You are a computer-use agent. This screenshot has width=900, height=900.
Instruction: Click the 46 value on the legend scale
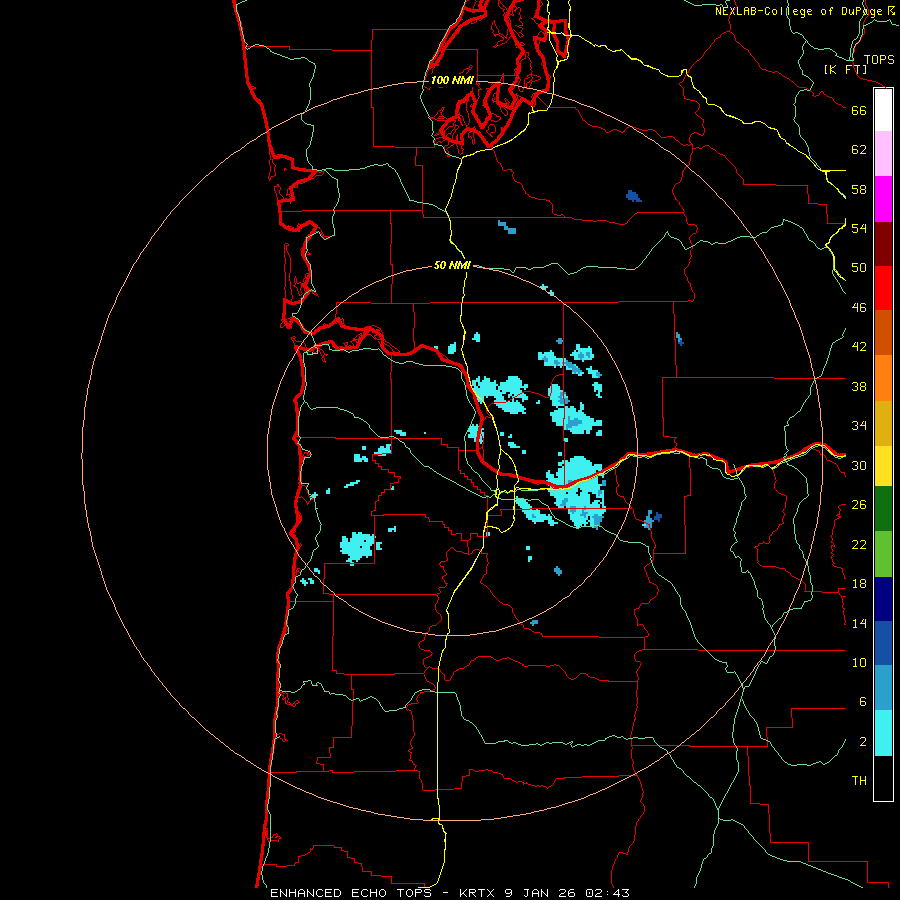(x=859, y=308)
